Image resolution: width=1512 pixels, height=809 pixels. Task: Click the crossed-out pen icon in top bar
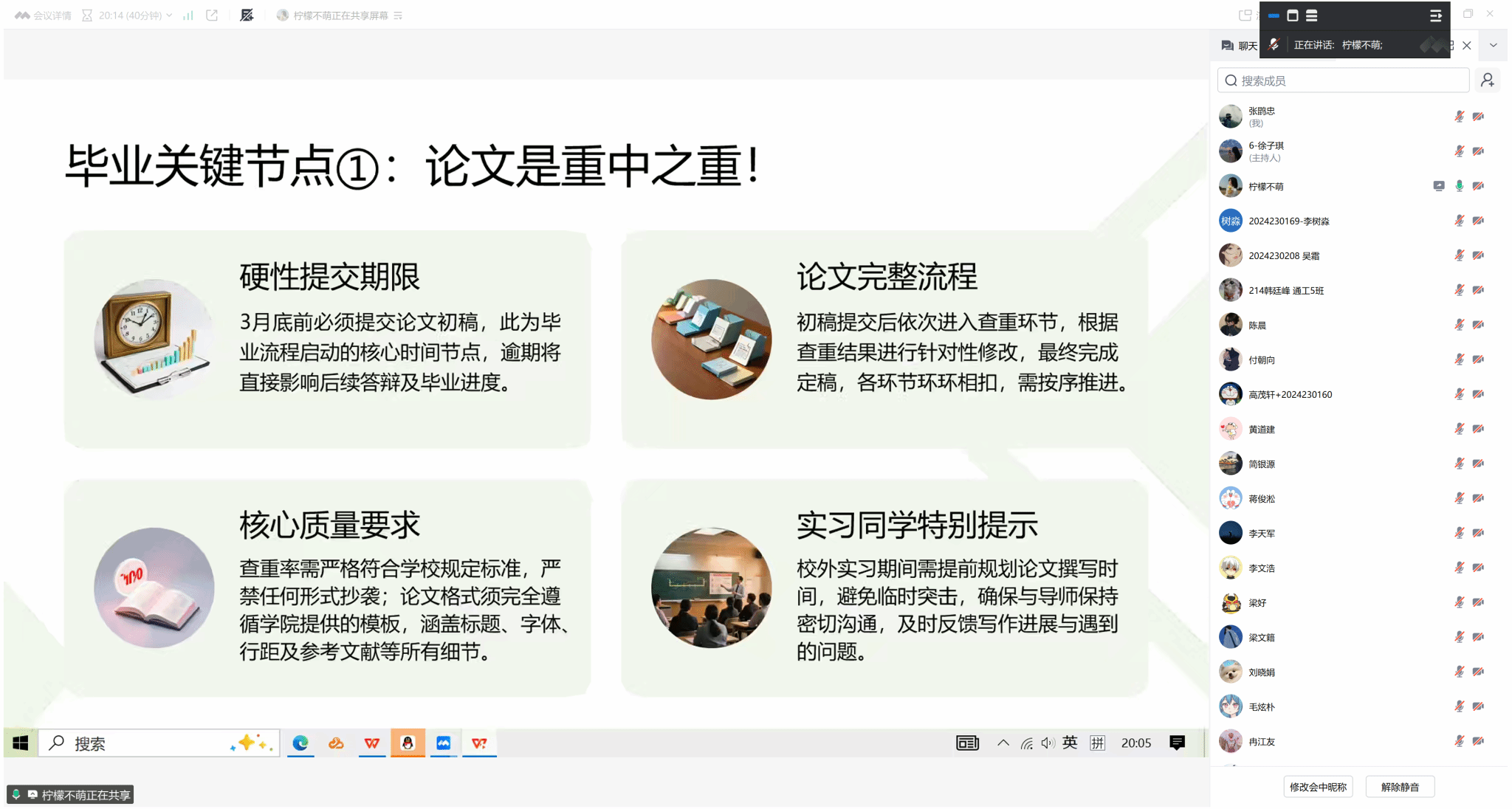click(247, 16)
